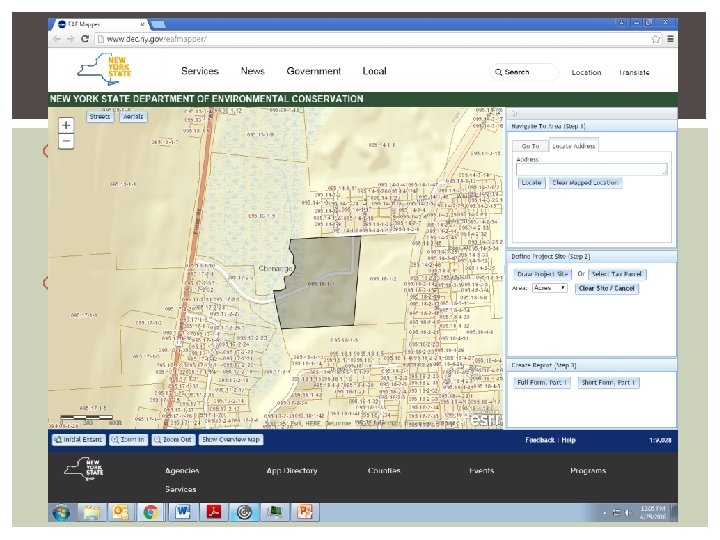Open Adobe Acrobat from the taskbar
This screenshot has width=720, height=540.
point(213,512)
